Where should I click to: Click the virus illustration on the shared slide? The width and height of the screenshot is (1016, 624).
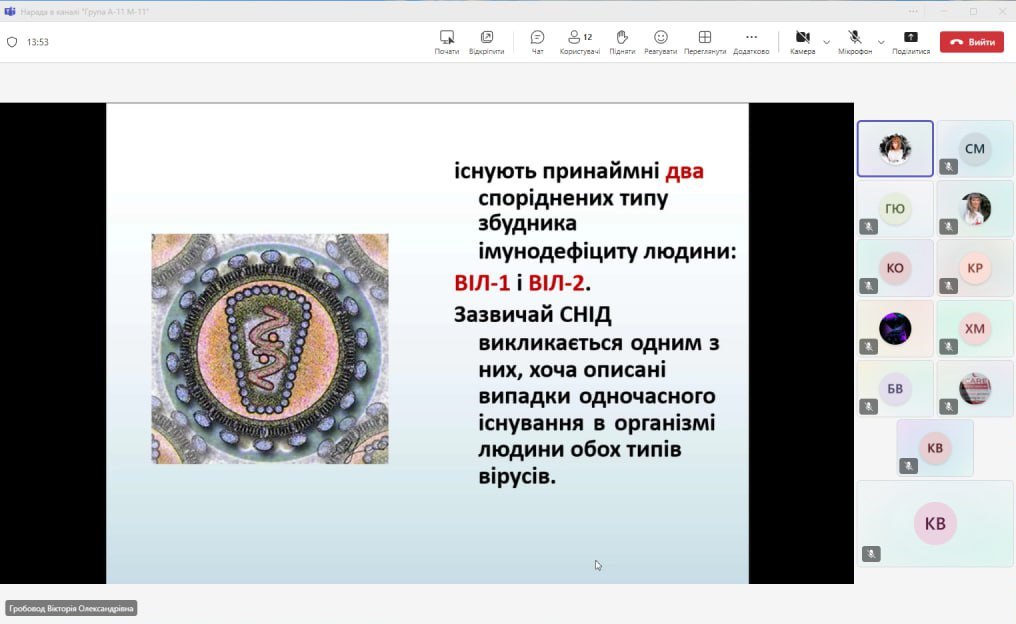[x=269, y=348]
